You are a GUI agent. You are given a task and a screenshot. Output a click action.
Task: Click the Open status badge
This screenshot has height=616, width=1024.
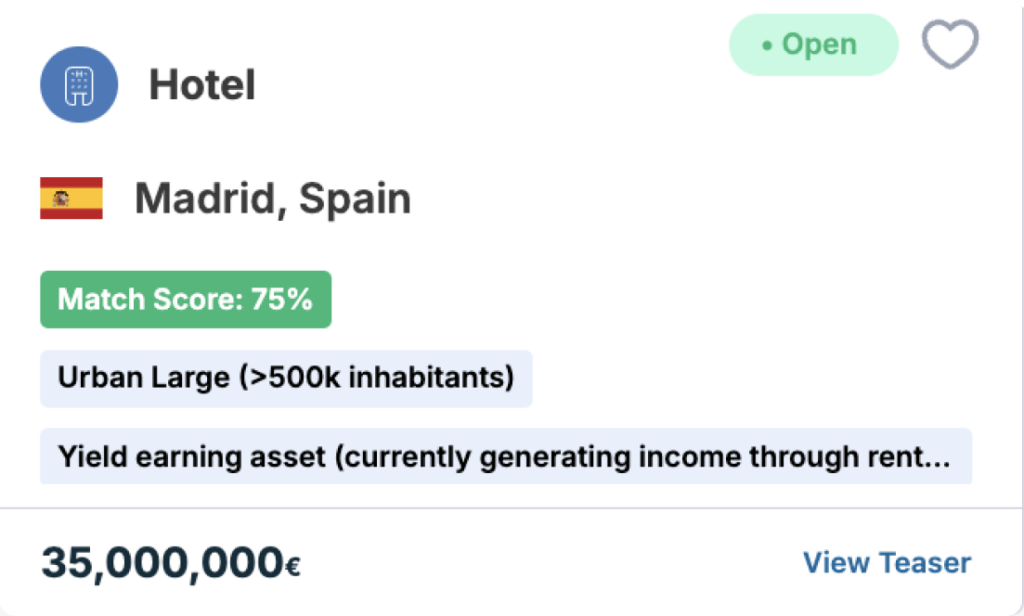pyautogui.click(x=814, y=44)
